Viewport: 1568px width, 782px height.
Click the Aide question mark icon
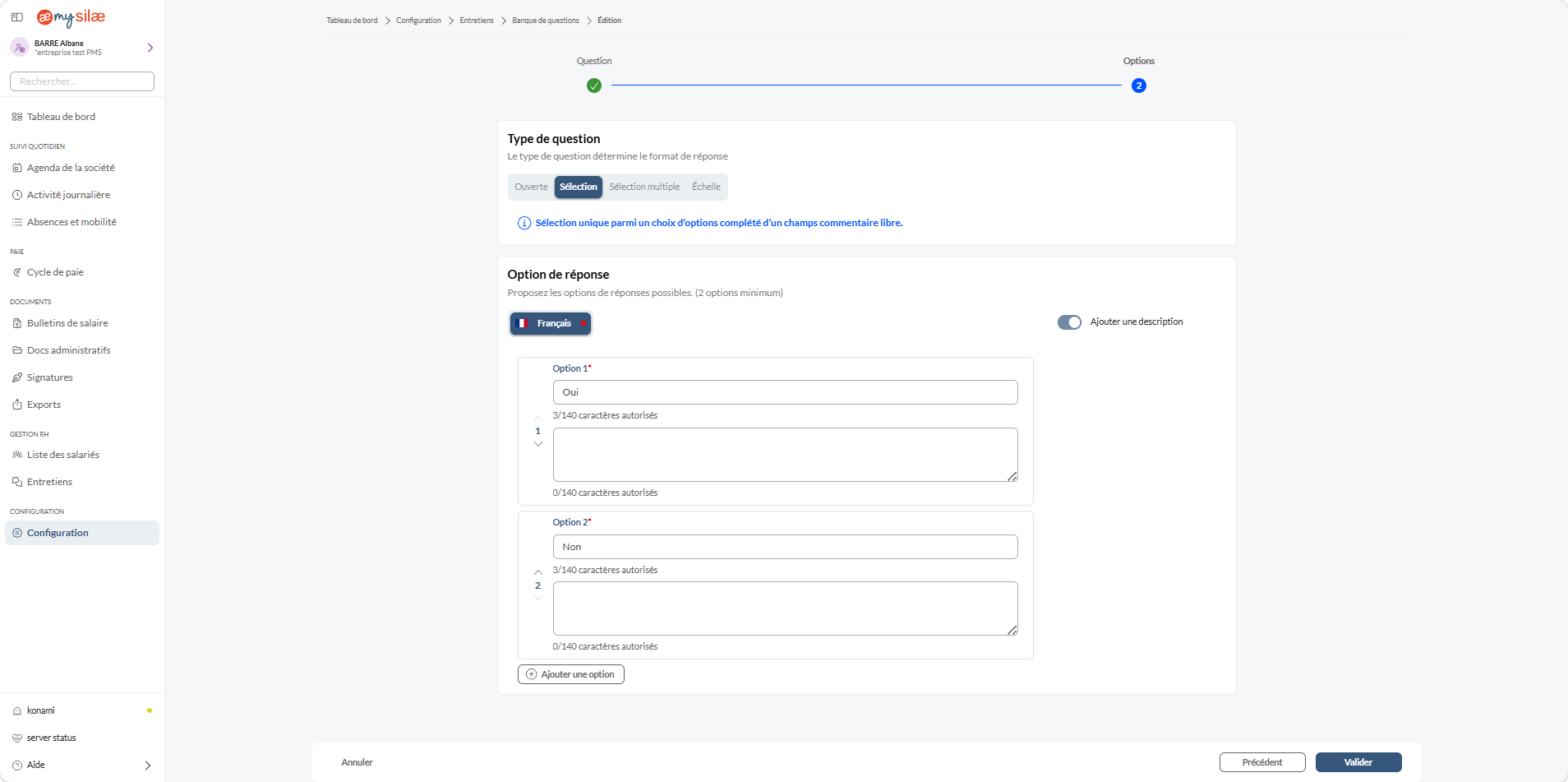tap(17, 765)
